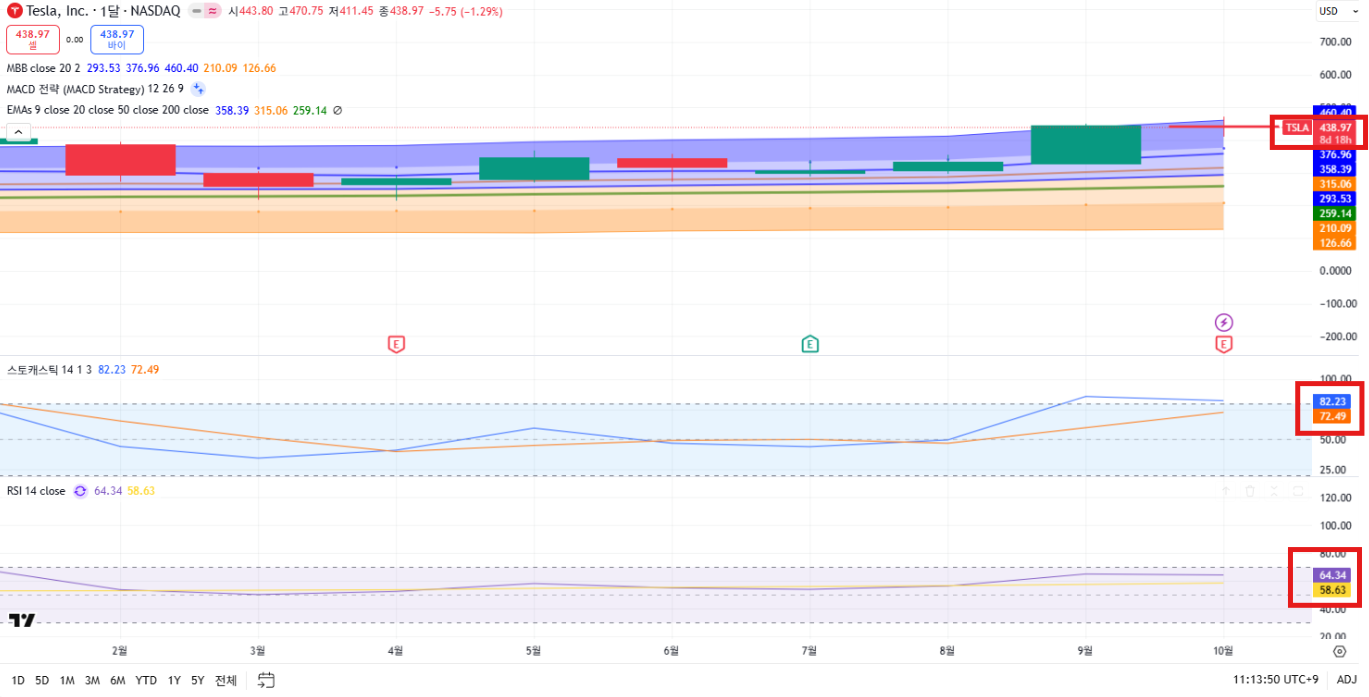Select the YTD date range
Viewport: 1369px width, 697px height.
(146, 681)
